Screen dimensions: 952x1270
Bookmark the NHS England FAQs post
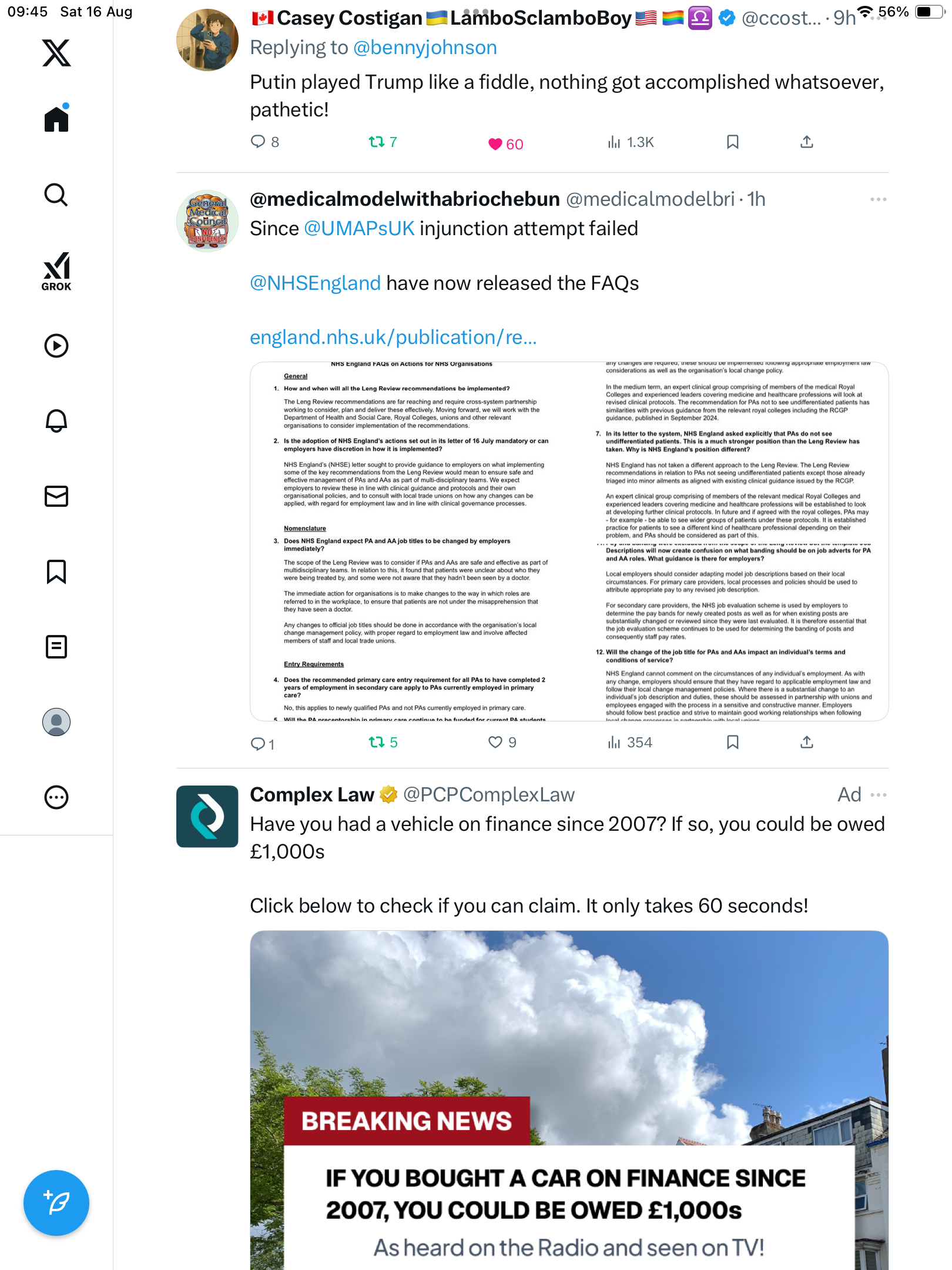733,742
